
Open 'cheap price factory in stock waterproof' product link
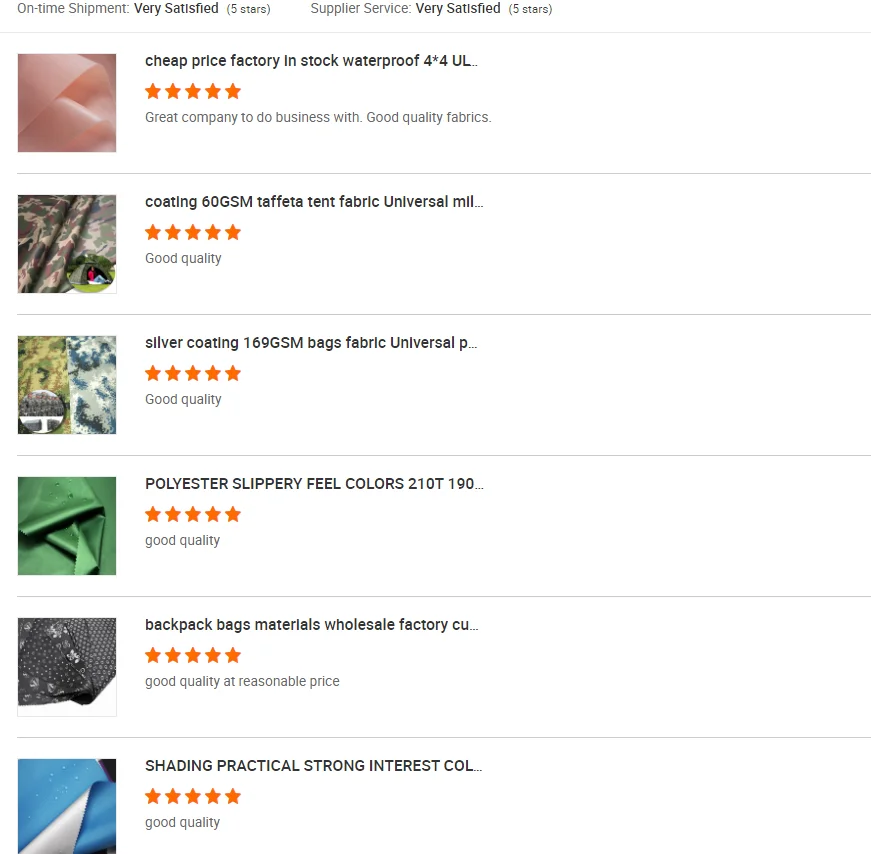(311, 61)
